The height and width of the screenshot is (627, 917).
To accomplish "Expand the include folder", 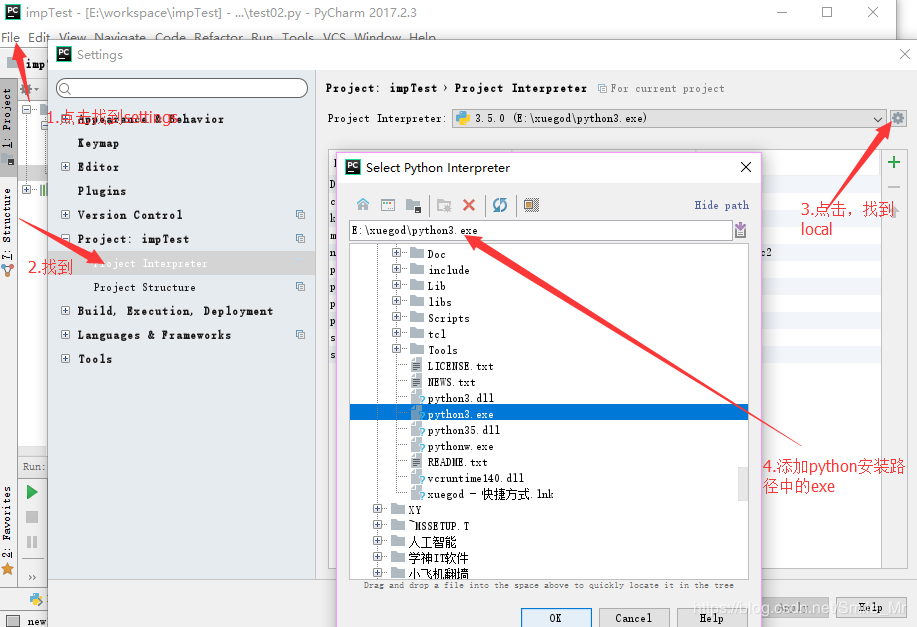I will coord(396,268).
